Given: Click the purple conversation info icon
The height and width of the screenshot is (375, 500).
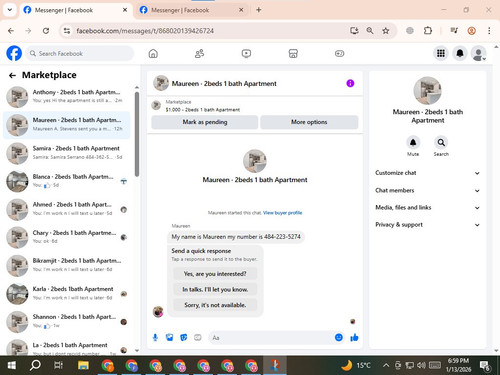Looking at the screenshot, I should click(x=350, y=83).
